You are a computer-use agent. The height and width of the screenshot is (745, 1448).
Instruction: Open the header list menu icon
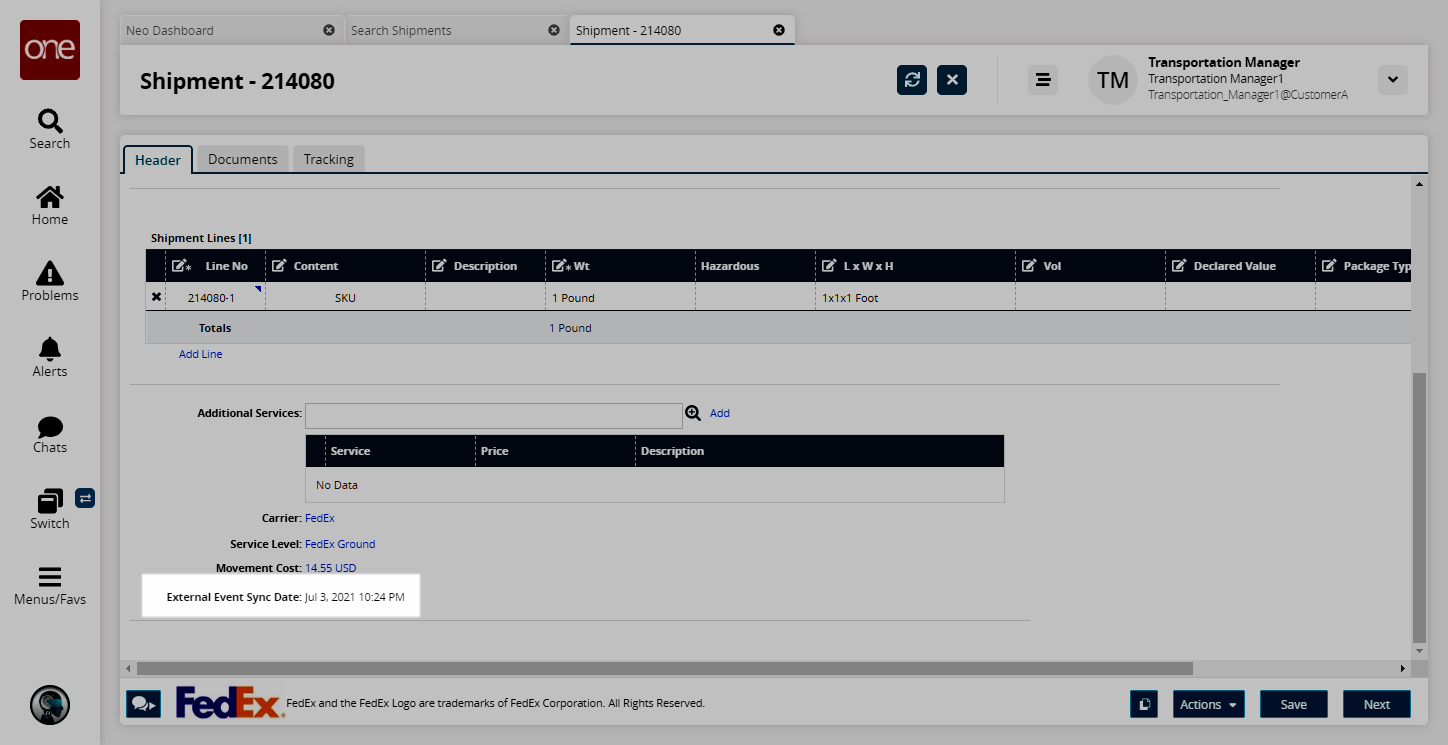[1042, 80]
